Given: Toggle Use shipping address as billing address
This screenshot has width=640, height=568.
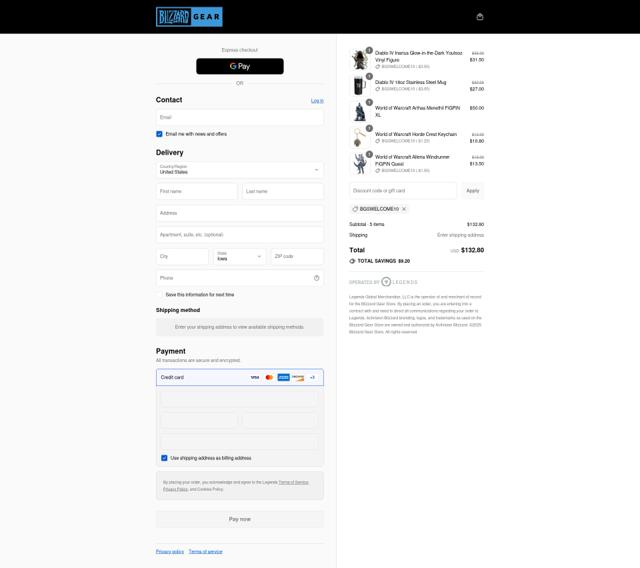Looking at the screenshot, I should coord(164,458).
